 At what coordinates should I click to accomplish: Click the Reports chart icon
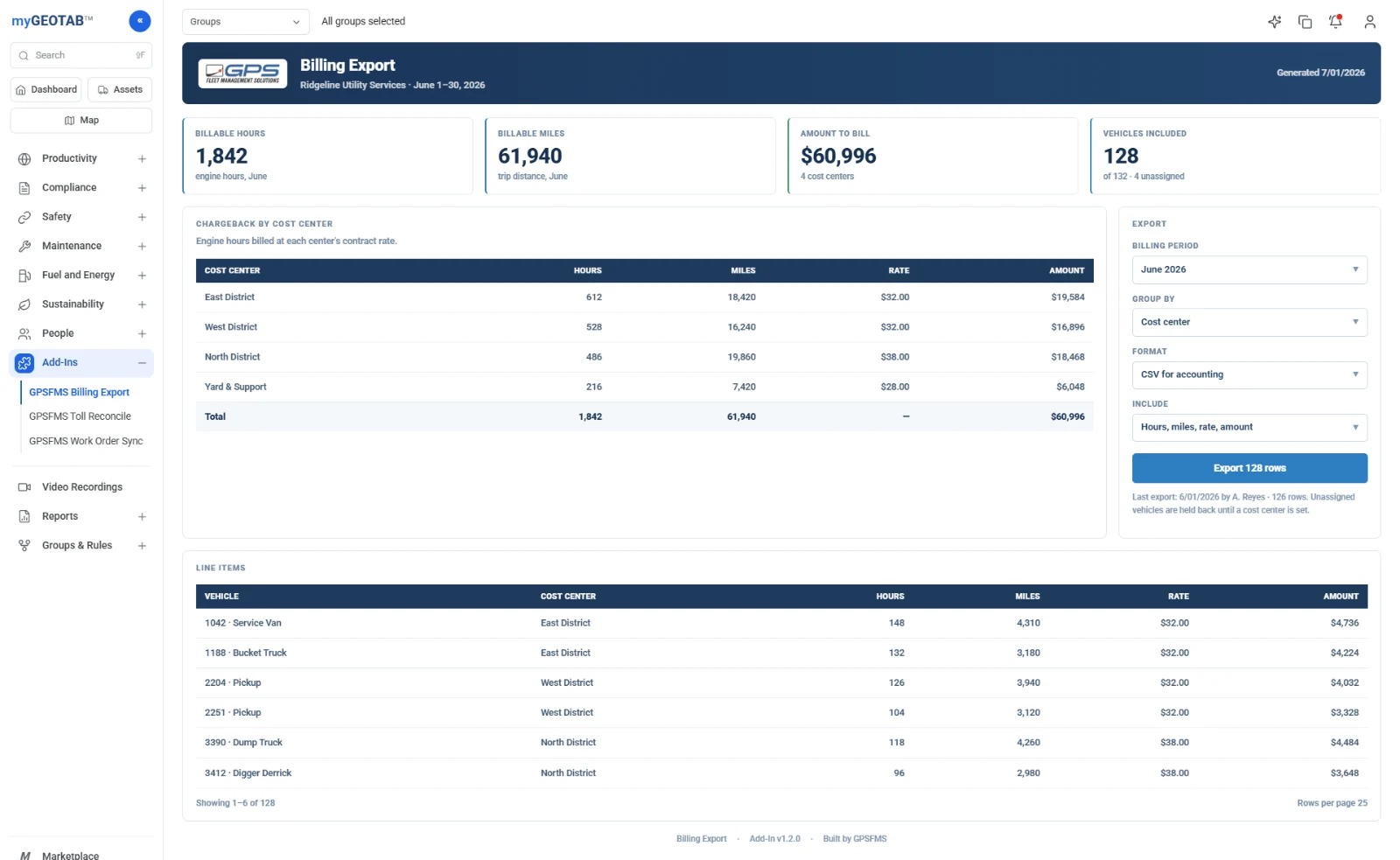[x=24, y=516]
